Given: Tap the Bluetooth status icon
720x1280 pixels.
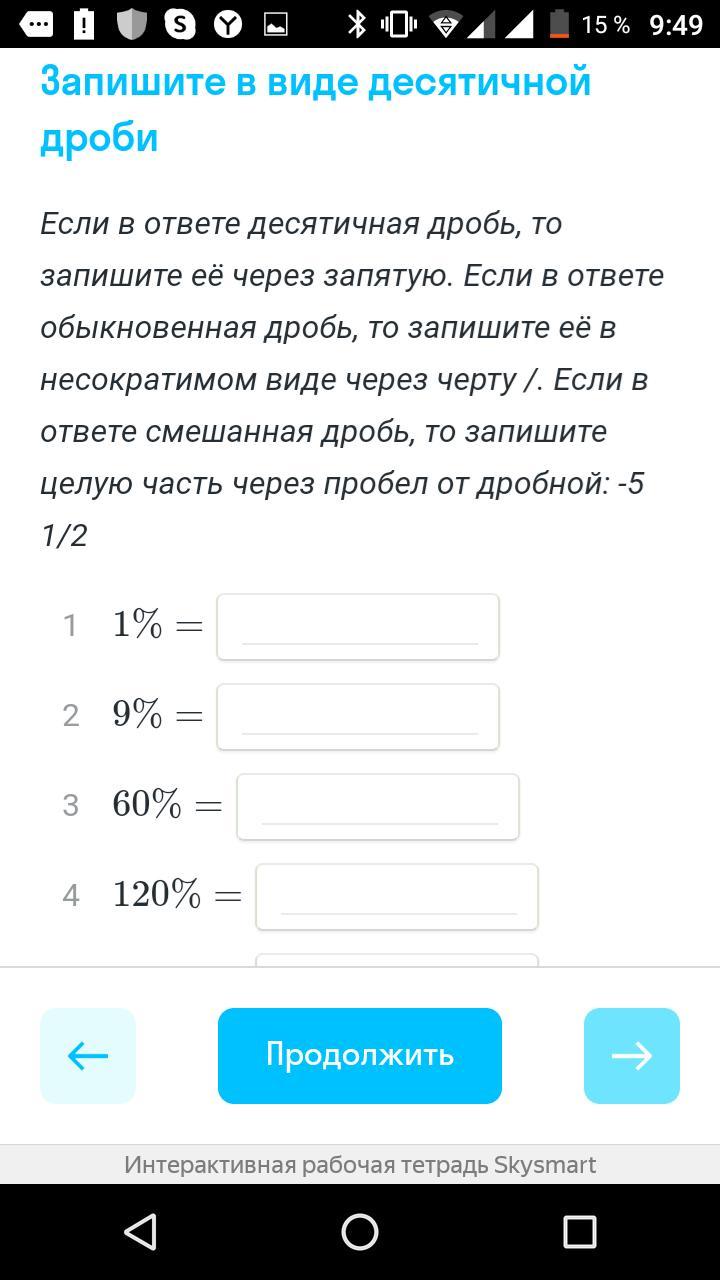Looking at the screenshot, I should [x=356, y=24].
